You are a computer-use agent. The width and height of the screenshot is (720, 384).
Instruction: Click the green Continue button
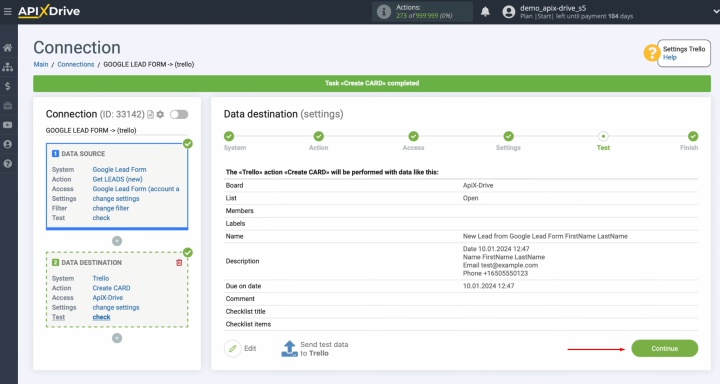click(664, 349)
